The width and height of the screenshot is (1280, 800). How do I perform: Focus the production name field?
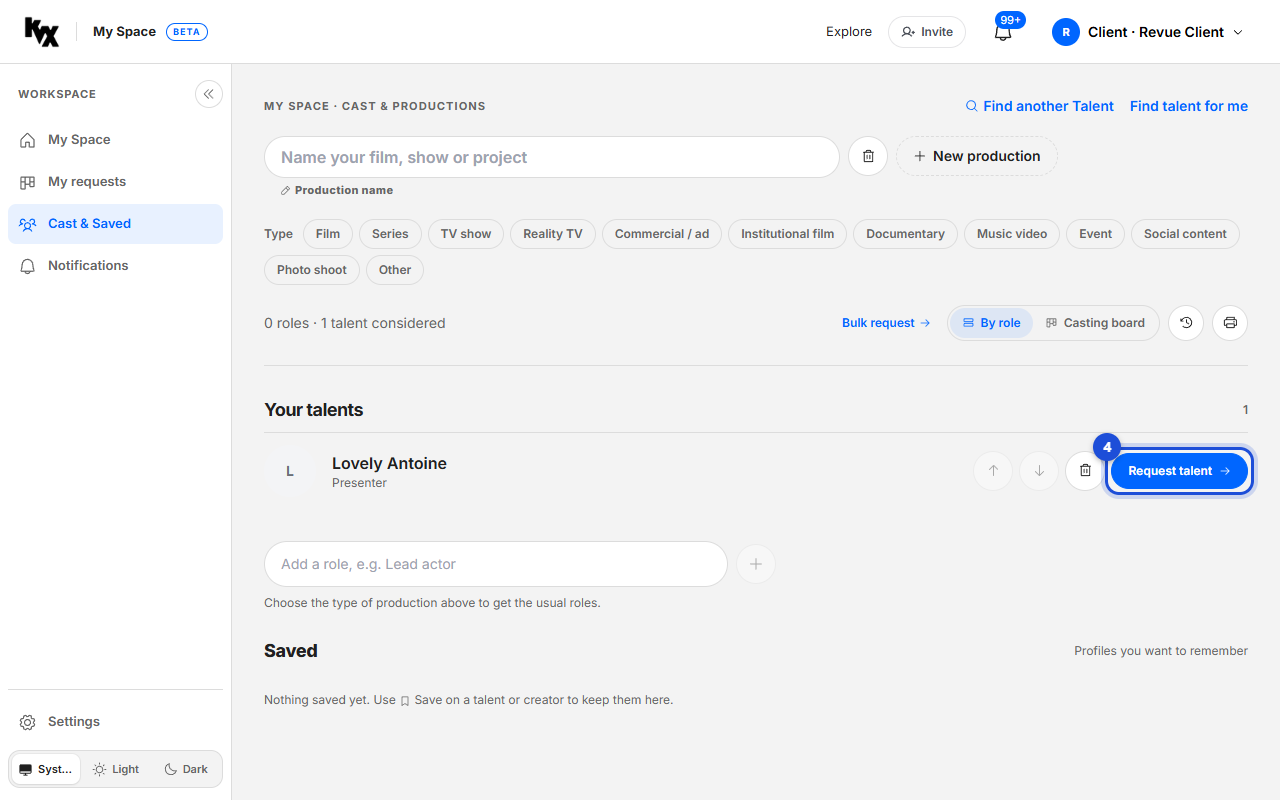(x=552, y=157)
